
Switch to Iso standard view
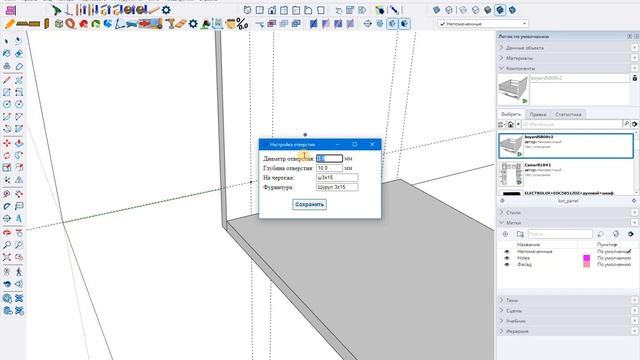click(x=247, y=10)
